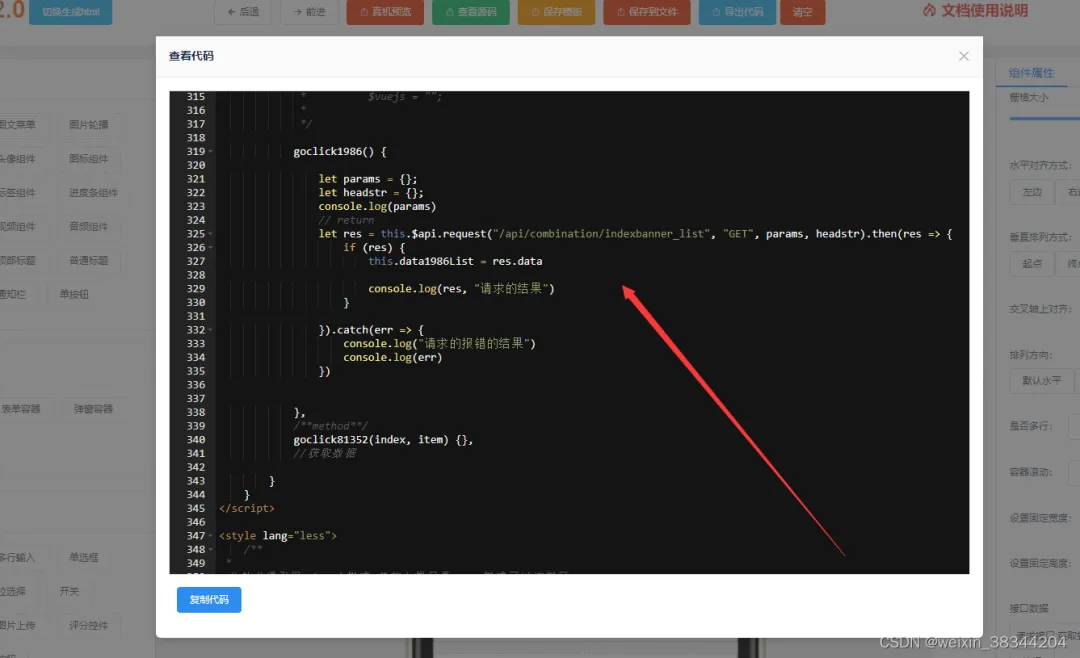
Task: Click line number 340 in the gutter
Action: 196,440
